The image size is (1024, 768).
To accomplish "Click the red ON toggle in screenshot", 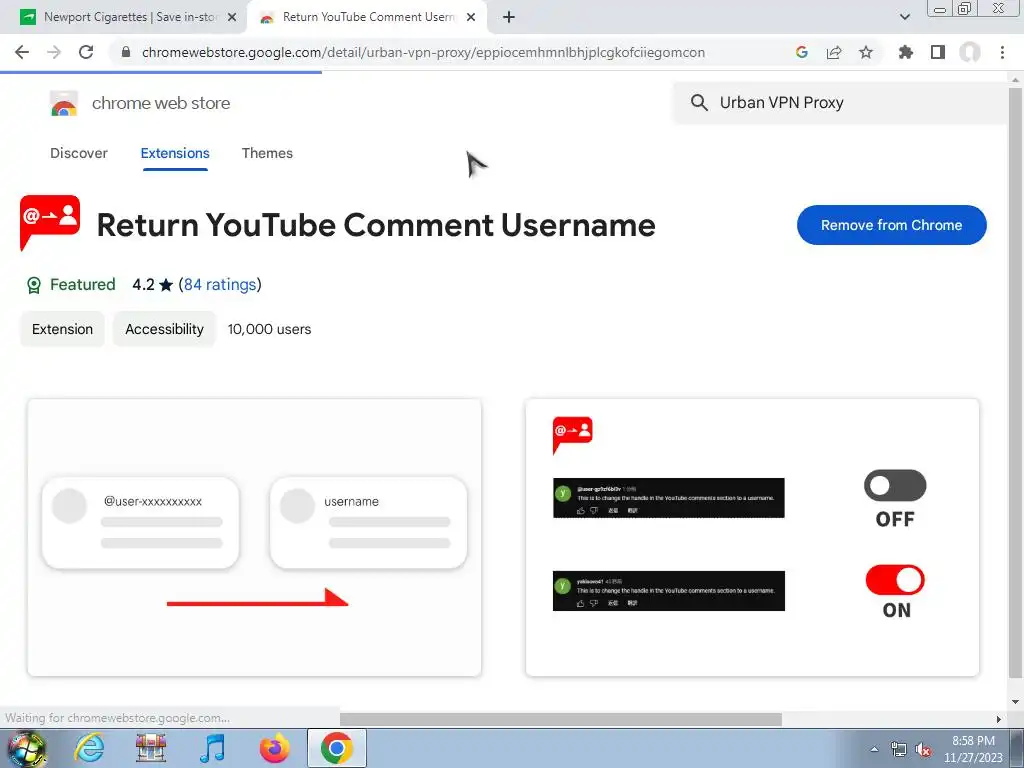I will pos(895,580).
